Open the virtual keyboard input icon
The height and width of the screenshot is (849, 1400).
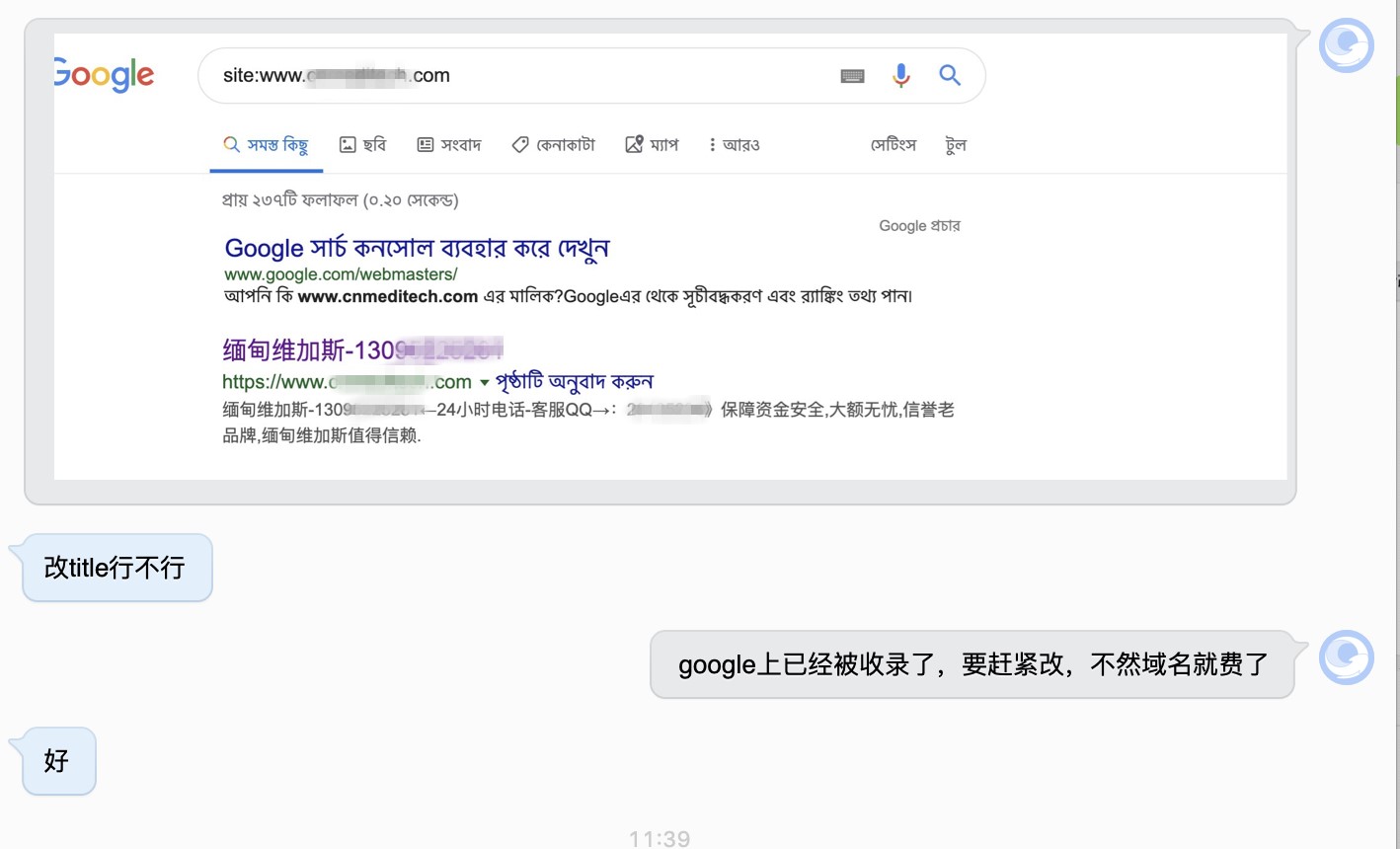pos(851,75)
